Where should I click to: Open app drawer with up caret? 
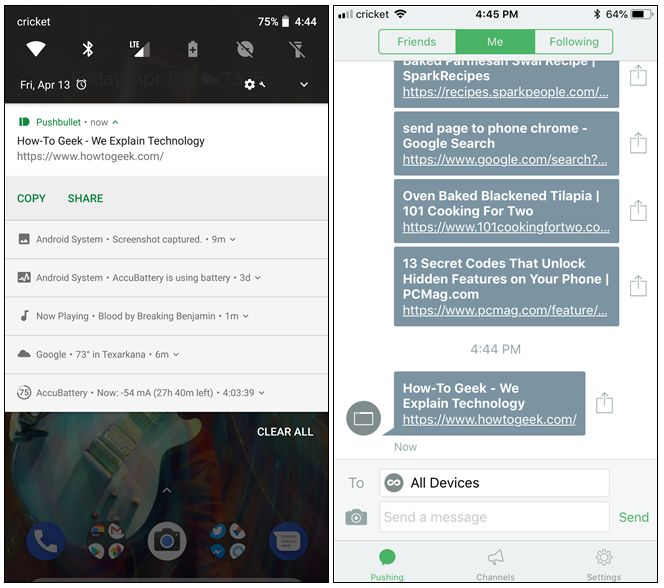(x=167, y=490)
